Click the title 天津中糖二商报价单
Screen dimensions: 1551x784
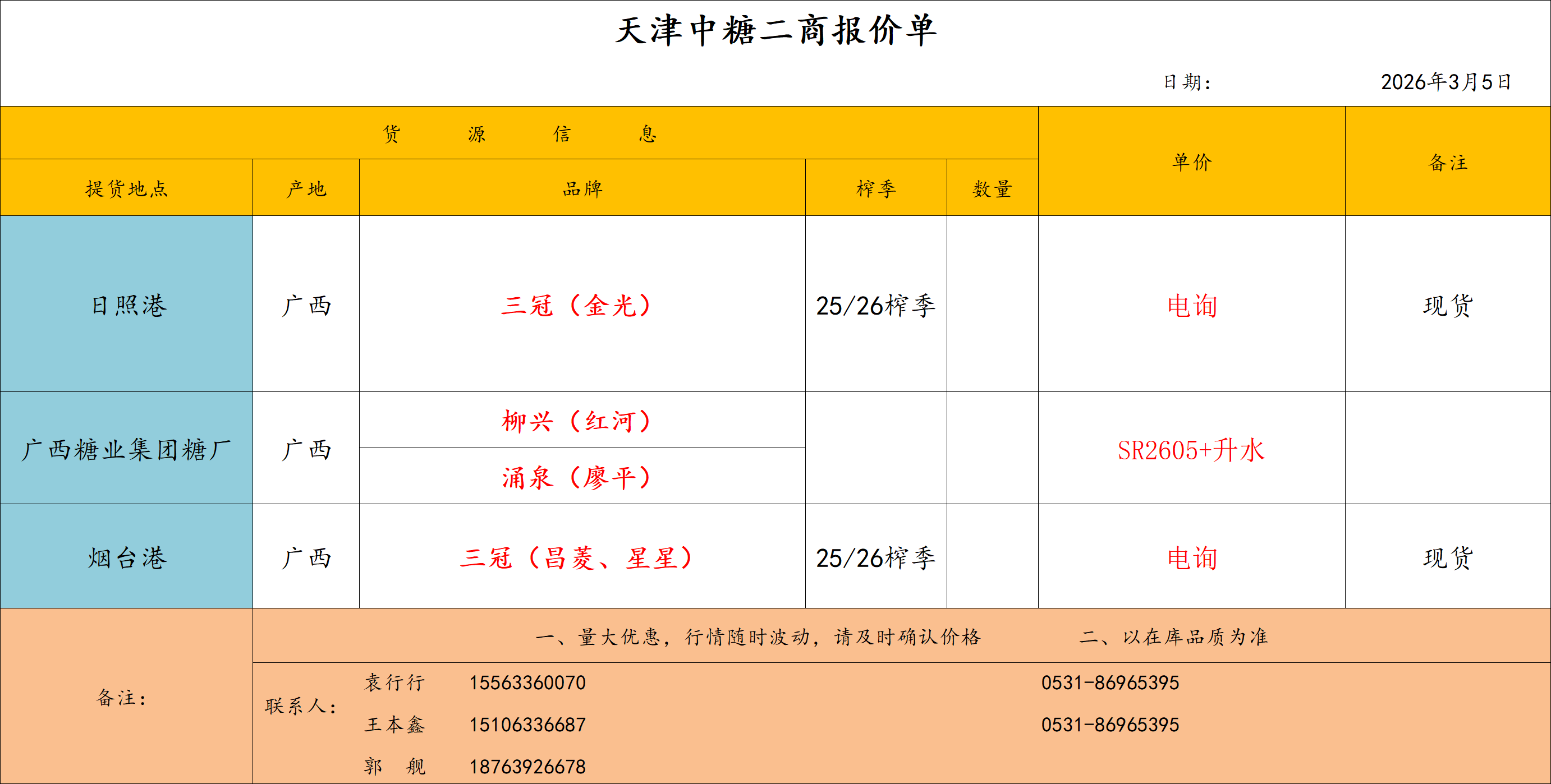tap(775, 31)
